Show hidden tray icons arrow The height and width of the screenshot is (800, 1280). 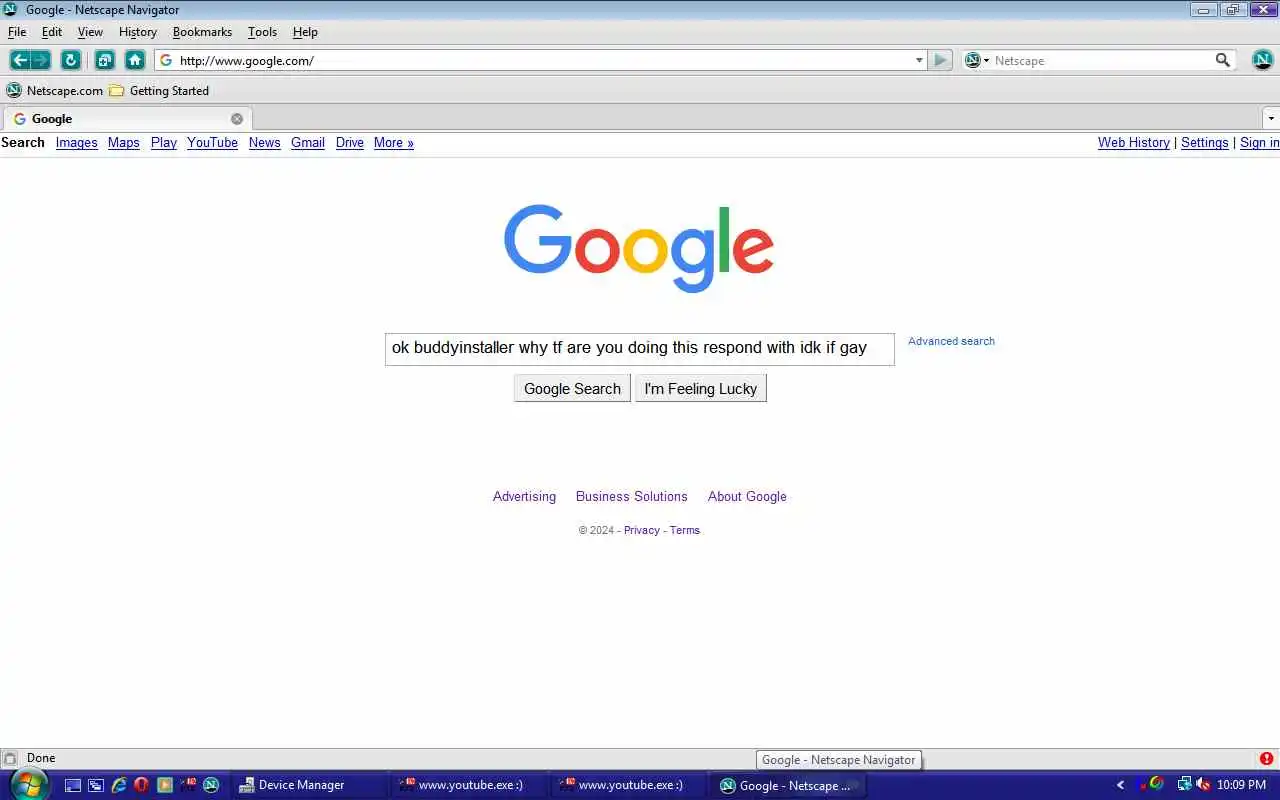pyautogui.click(x=1120, y=785)
